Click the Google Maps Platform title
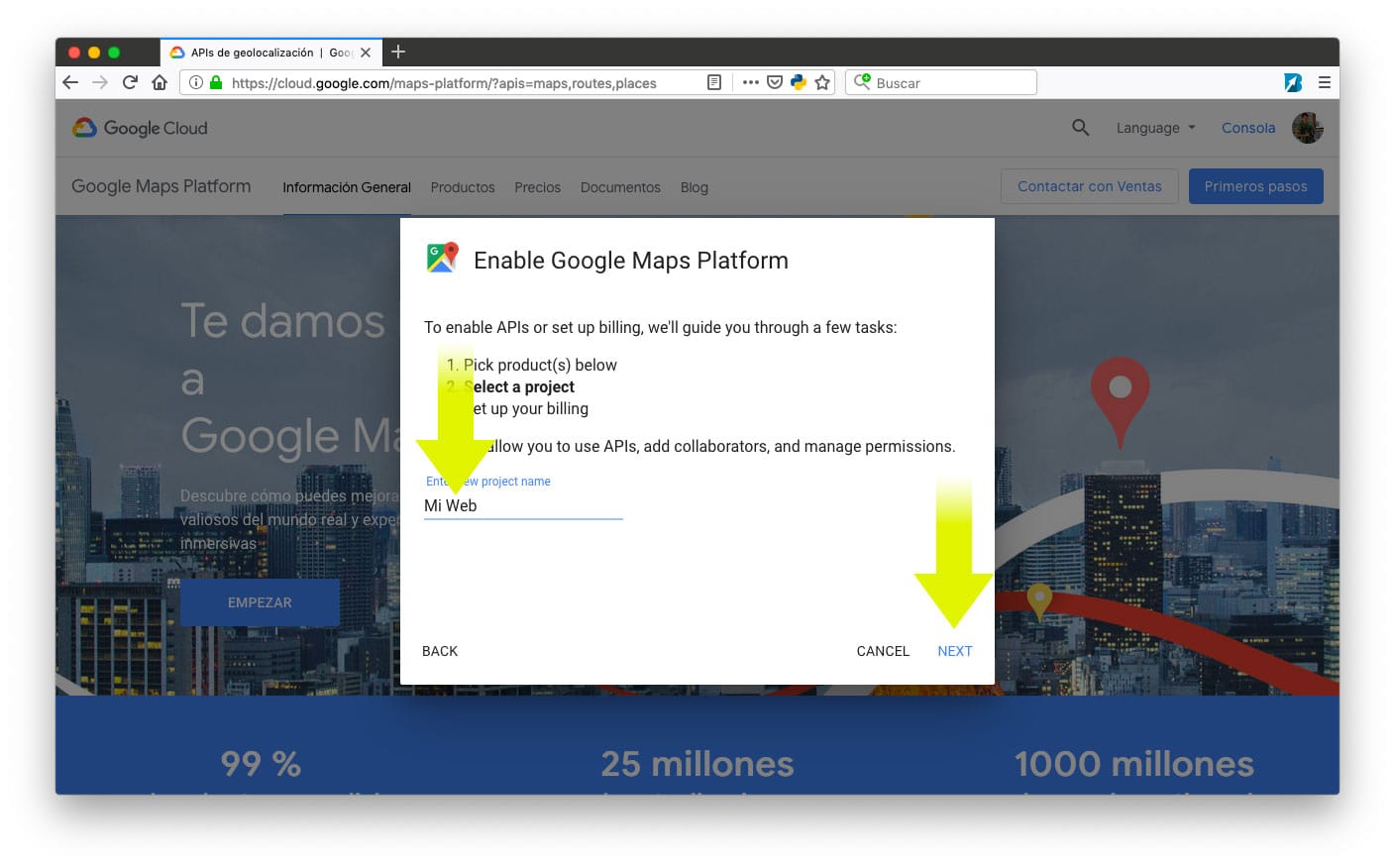 point(161,186)
